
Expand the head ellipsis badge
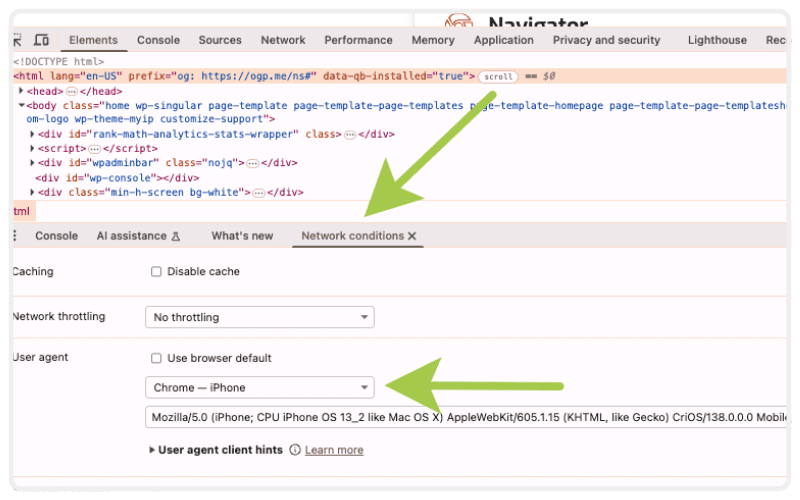[71, 92]
